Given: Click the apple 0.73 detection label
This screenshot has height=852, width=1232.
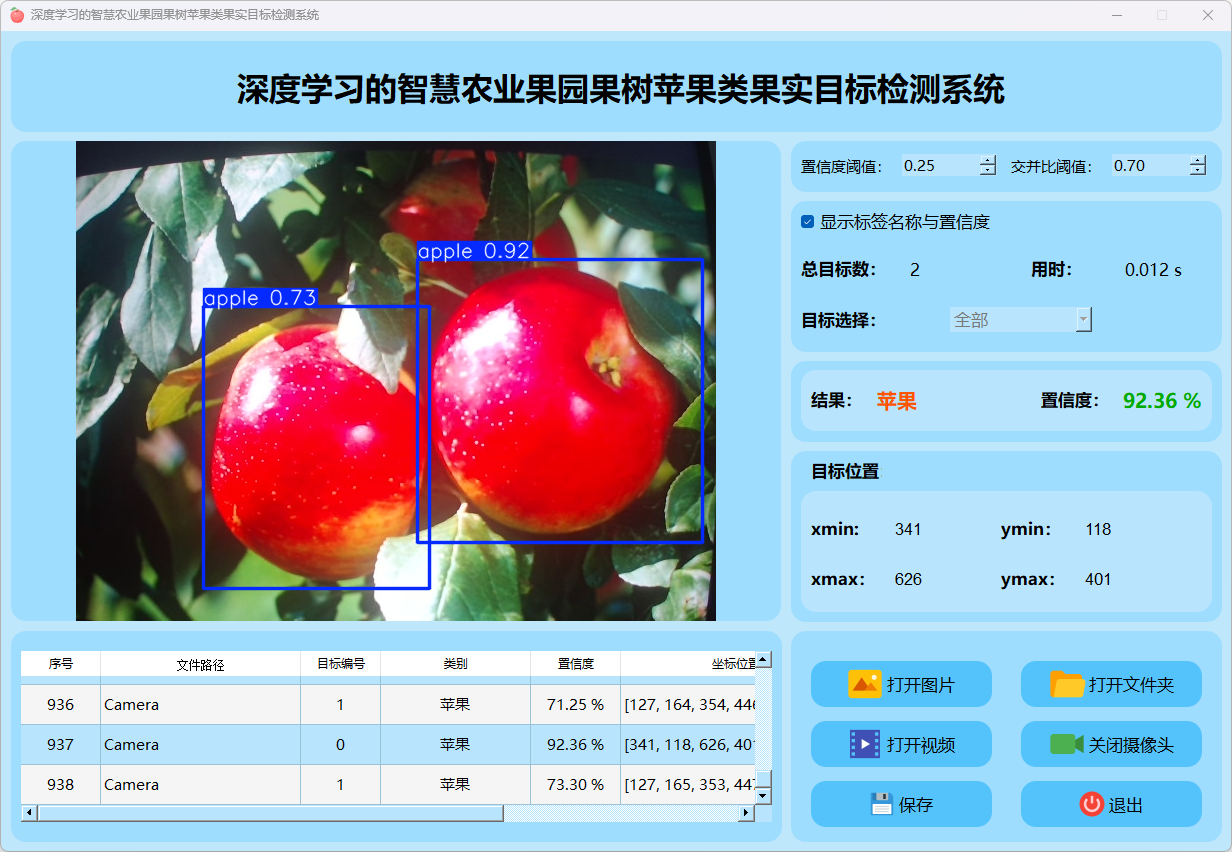Looking at the screenshot, I should (260, 298).
